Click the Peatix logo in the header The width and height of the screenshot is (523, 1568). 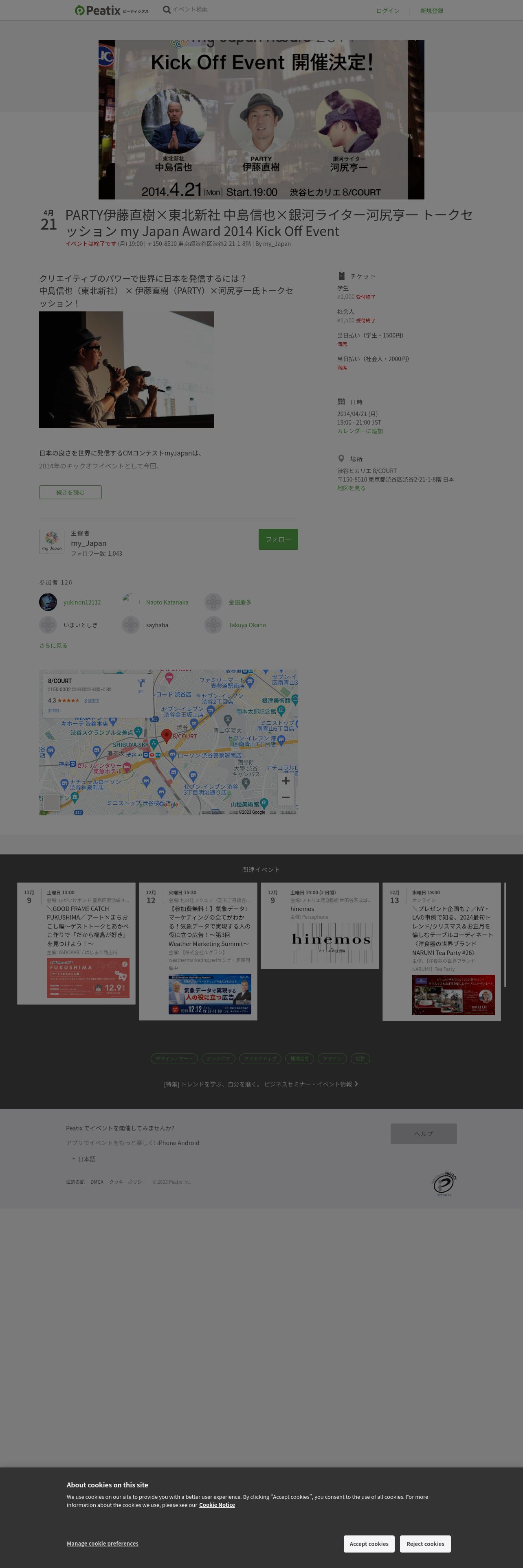point(112,10)
